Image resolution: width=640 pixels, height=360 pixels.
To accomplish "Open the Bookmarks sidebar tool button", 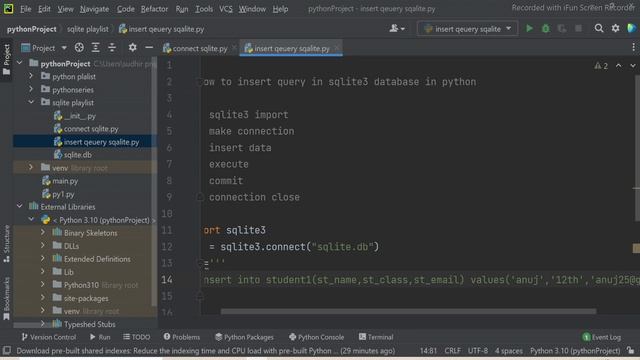I will [x=7, y=299].
